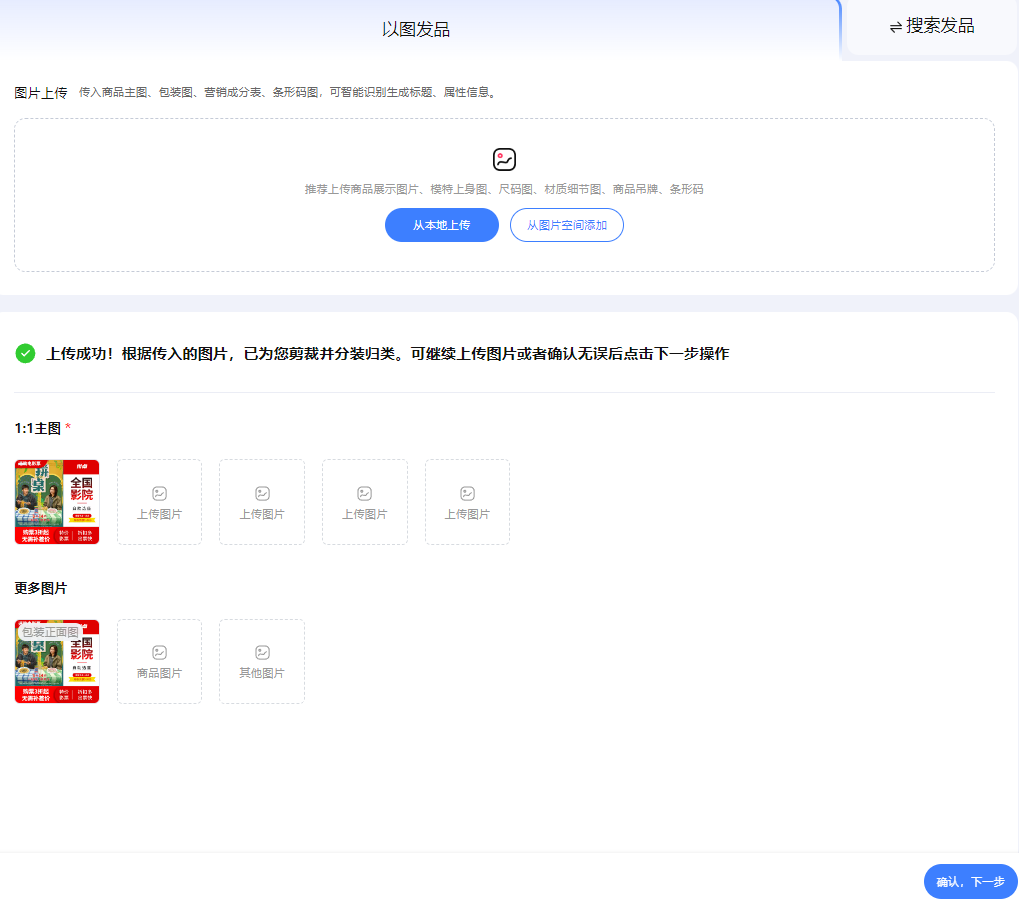This screenshot has width=1019, height=902.
Task: Click the green upload success checkmark icon
Action: point(25,354)
